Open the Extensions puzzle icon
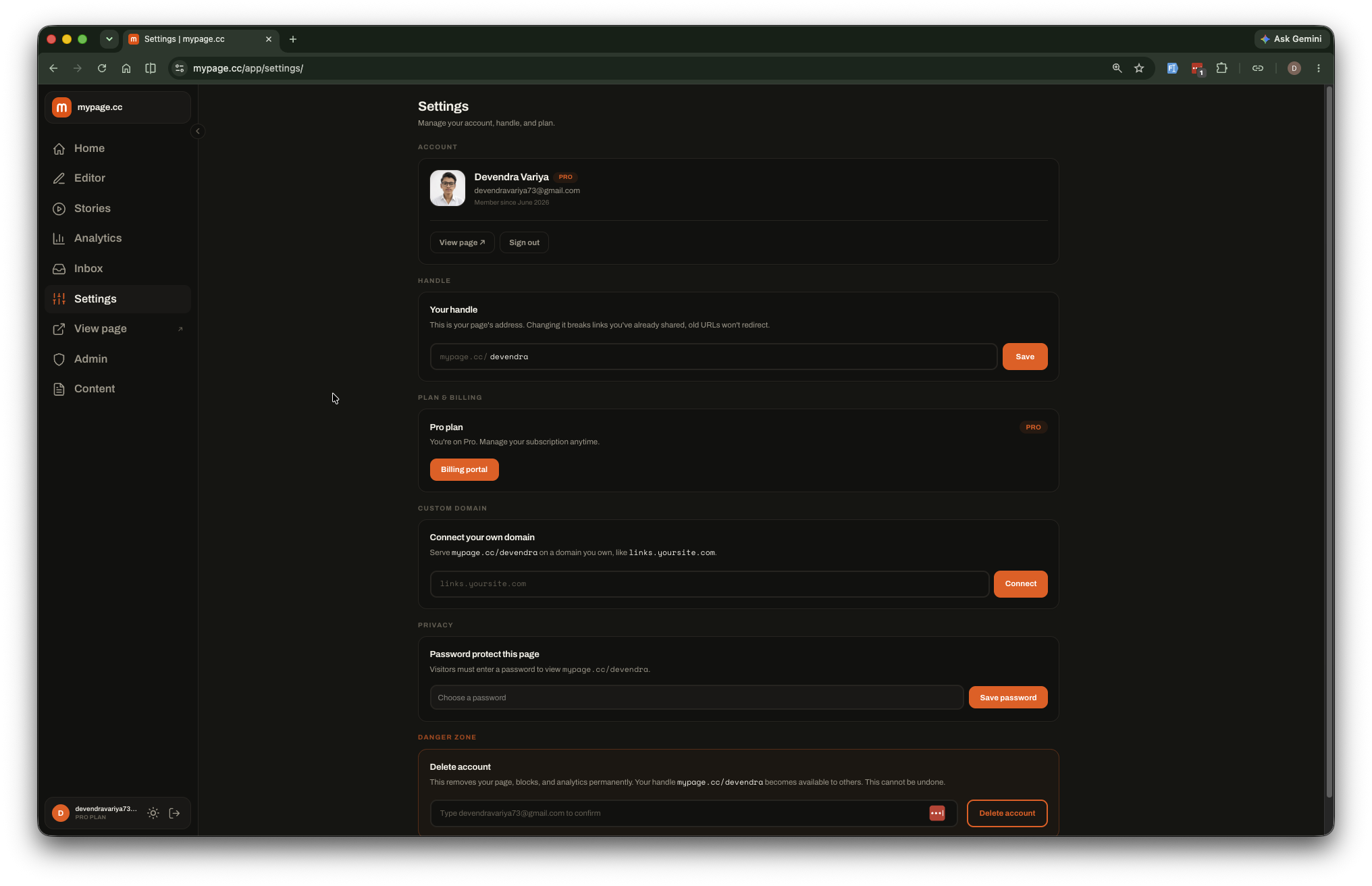The width and height of the screenshot is (1372, 886). pyautogui.click(x=1221, y=68)
